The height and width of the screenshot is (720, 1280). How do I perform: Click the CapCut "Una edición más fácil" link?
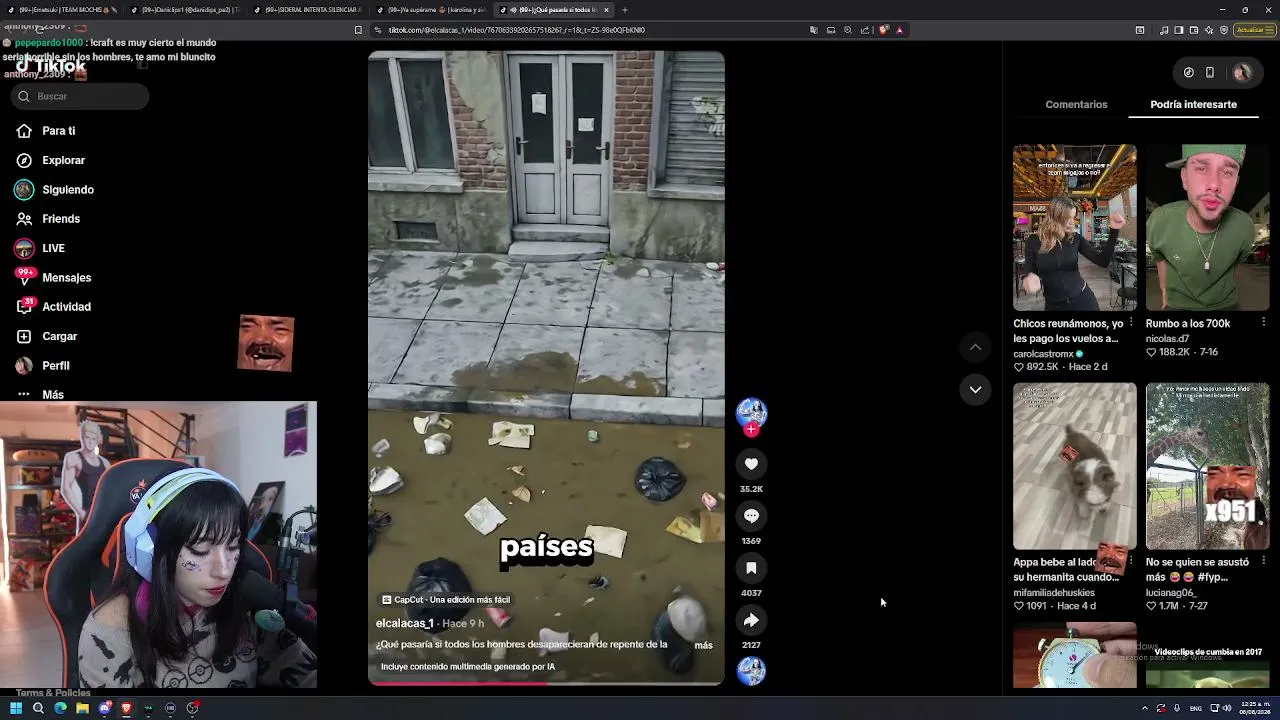[446, 600]
